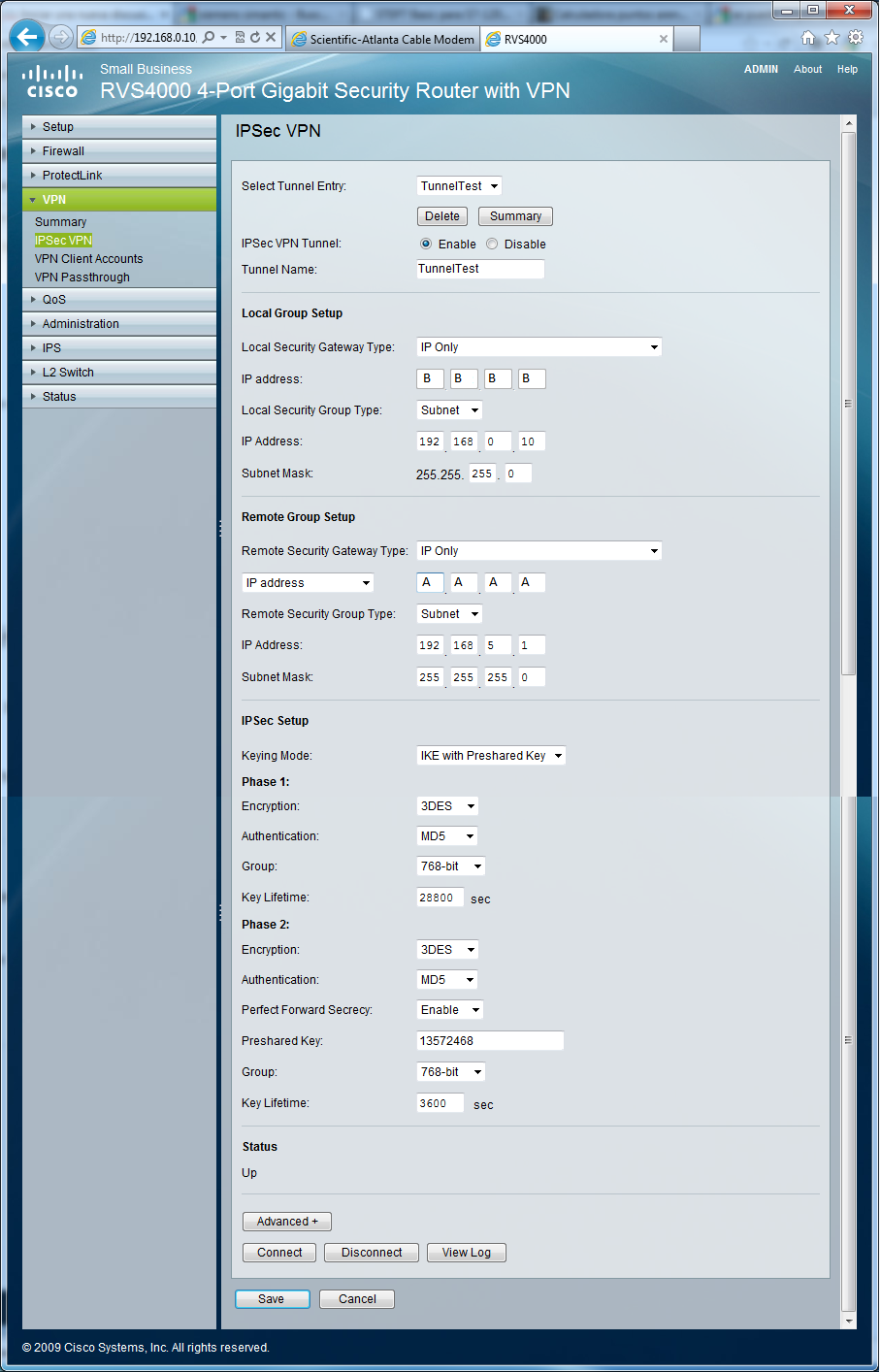The width and height of the screenshot is (881, 1372).
Task: Open VPN Summary submenu item
Action: point(60,222)
